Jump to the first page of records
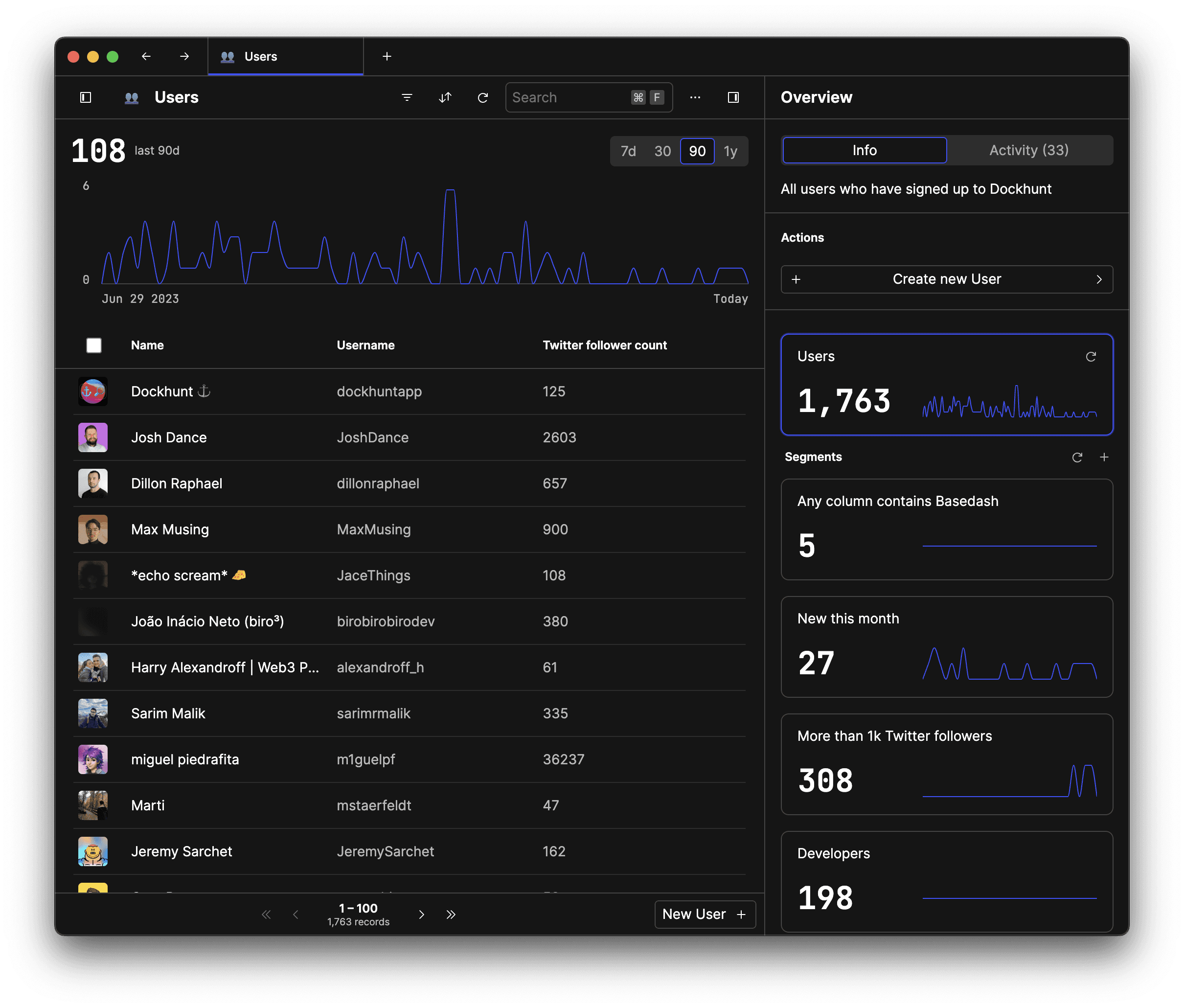Screen dimensions: 1184x1008 tap(266, 914)
